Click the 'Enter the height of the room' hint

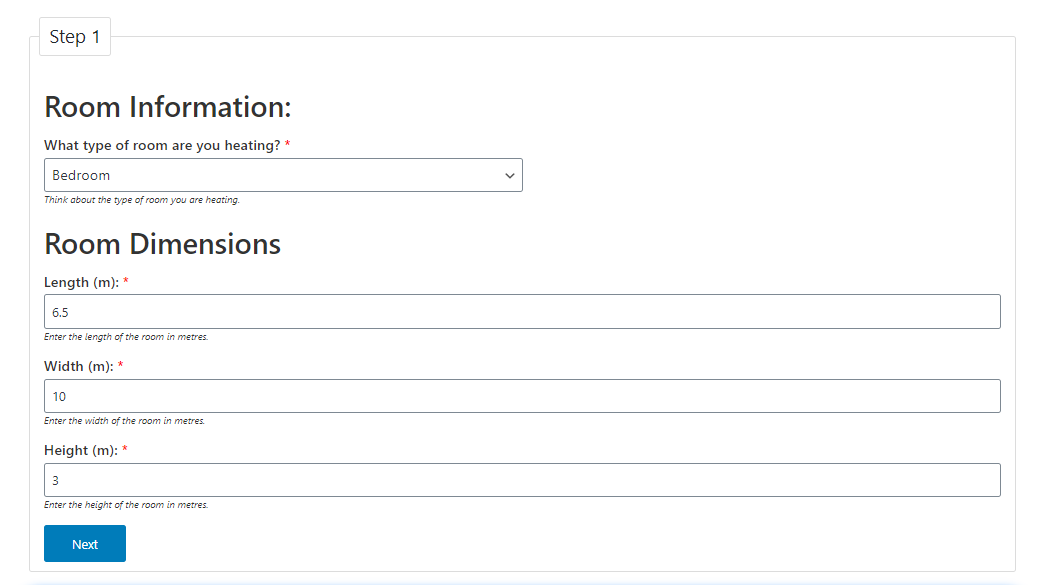coord(126,505)
